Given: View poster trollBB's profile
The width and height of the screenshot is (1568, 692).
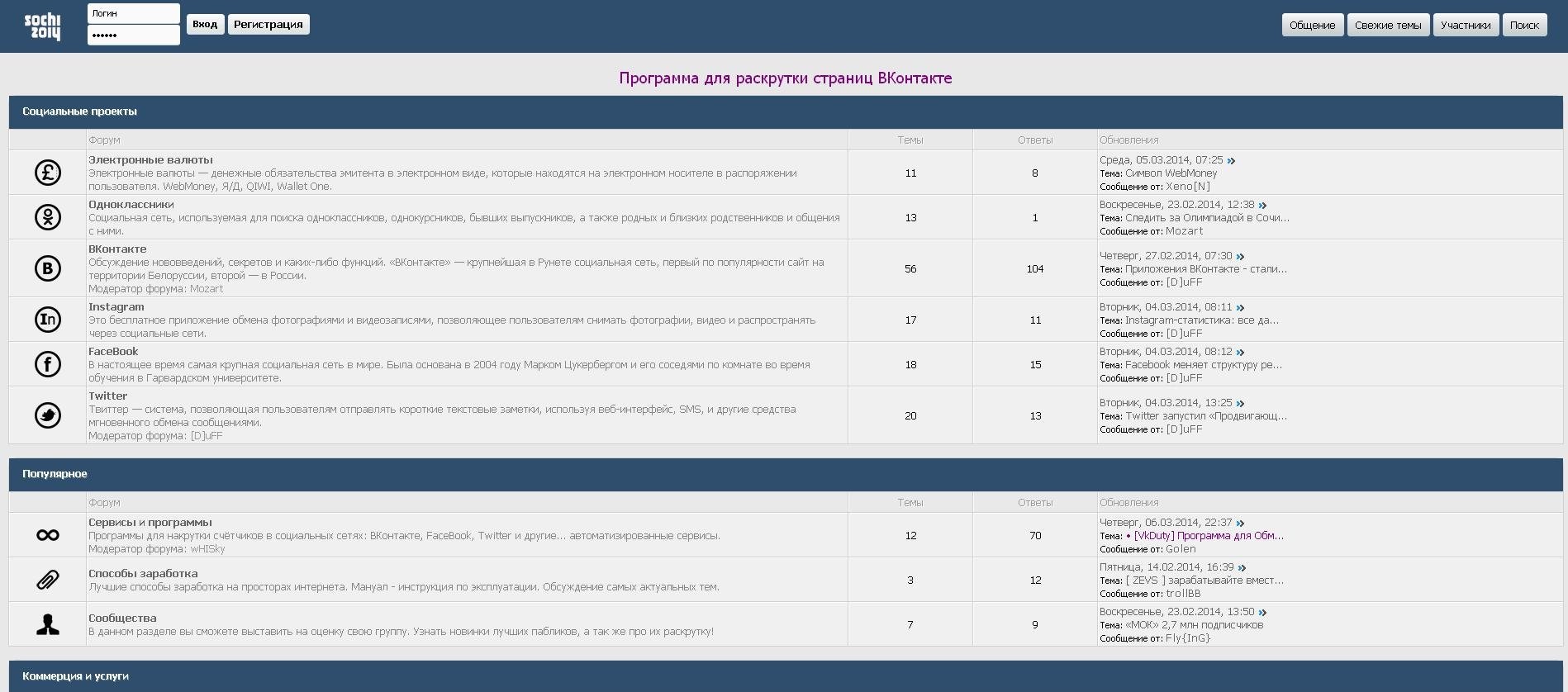Looking at the screenshot, I should [x=1183, y=594].
